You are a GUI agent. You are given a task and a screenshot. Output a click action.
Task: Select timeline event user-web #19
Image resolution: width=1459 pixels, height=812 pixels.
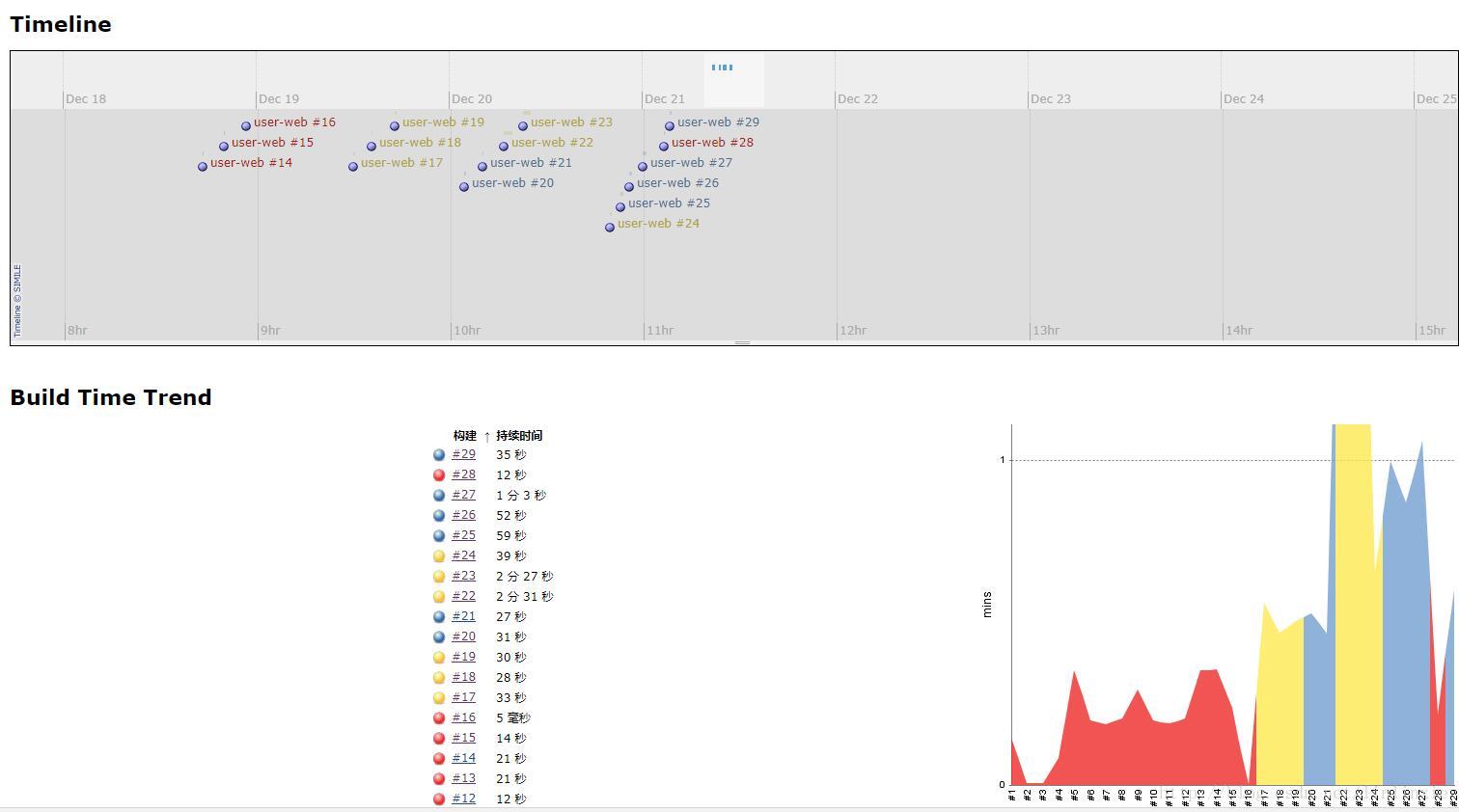pos(443,122)
